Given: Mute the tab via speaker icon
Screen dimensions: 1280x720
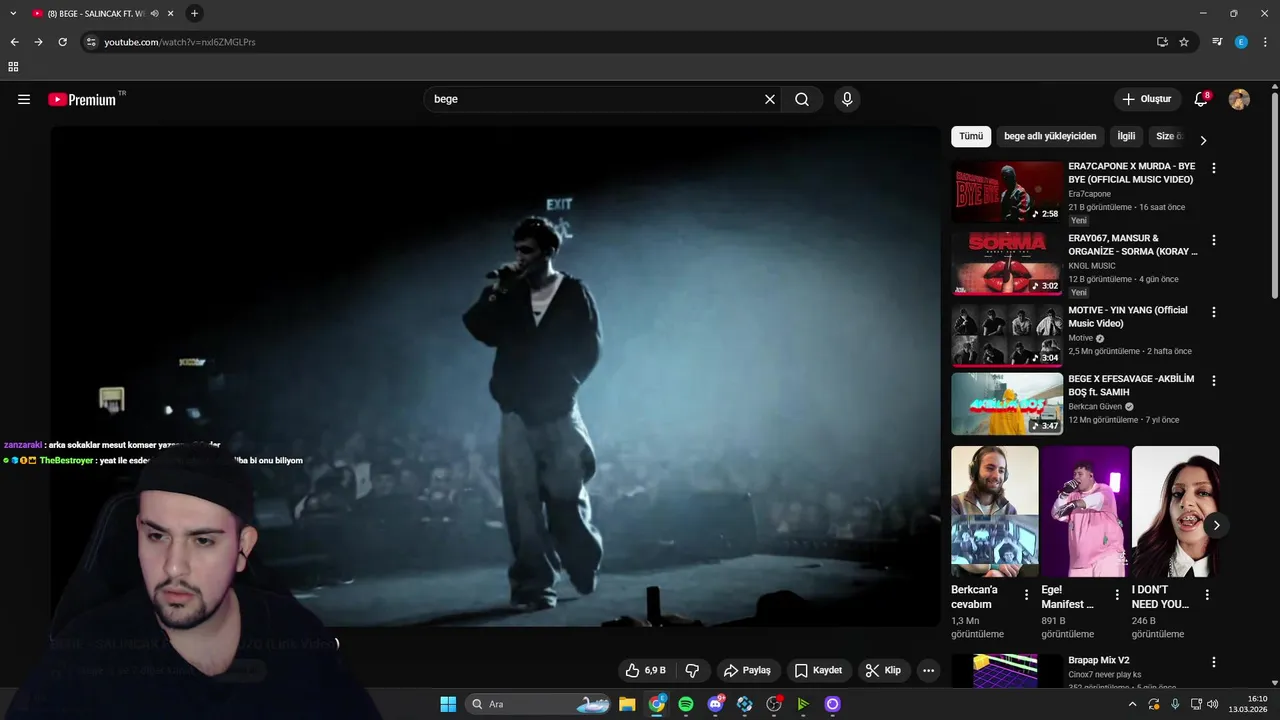Looking at the screenshot, I should [x=154, y=13].
